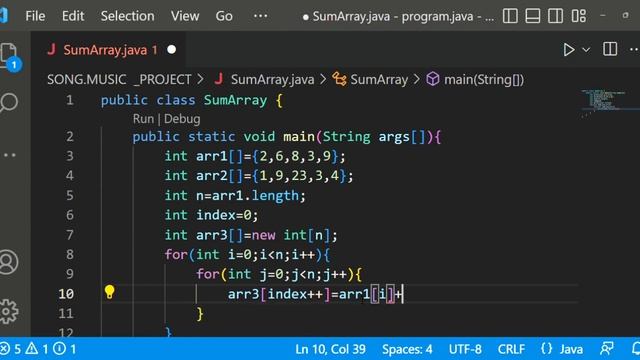Open the Manage gear icon

[9, 311]
